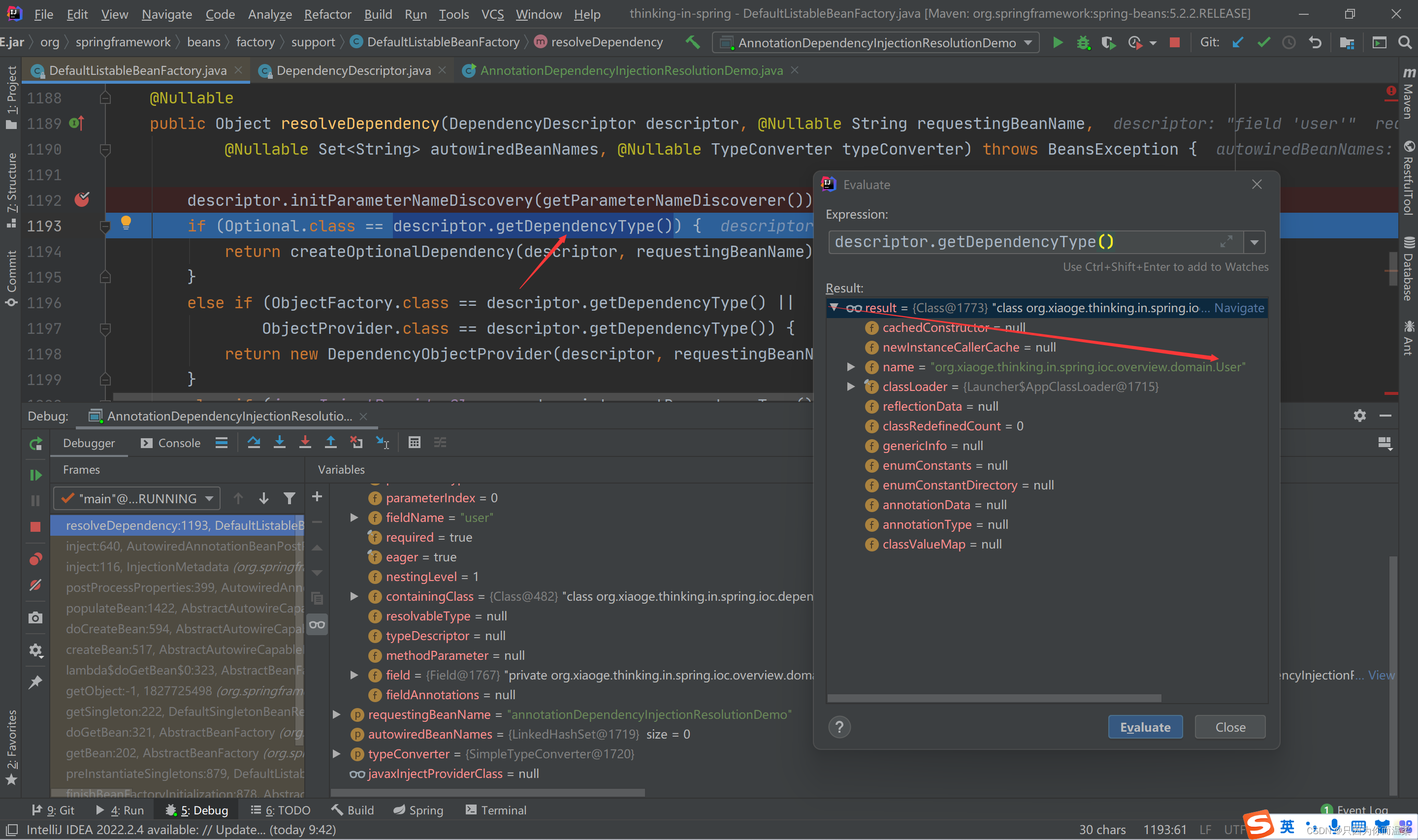
Task: Click the Step Out debugger icon
Action: click(331, 443)
